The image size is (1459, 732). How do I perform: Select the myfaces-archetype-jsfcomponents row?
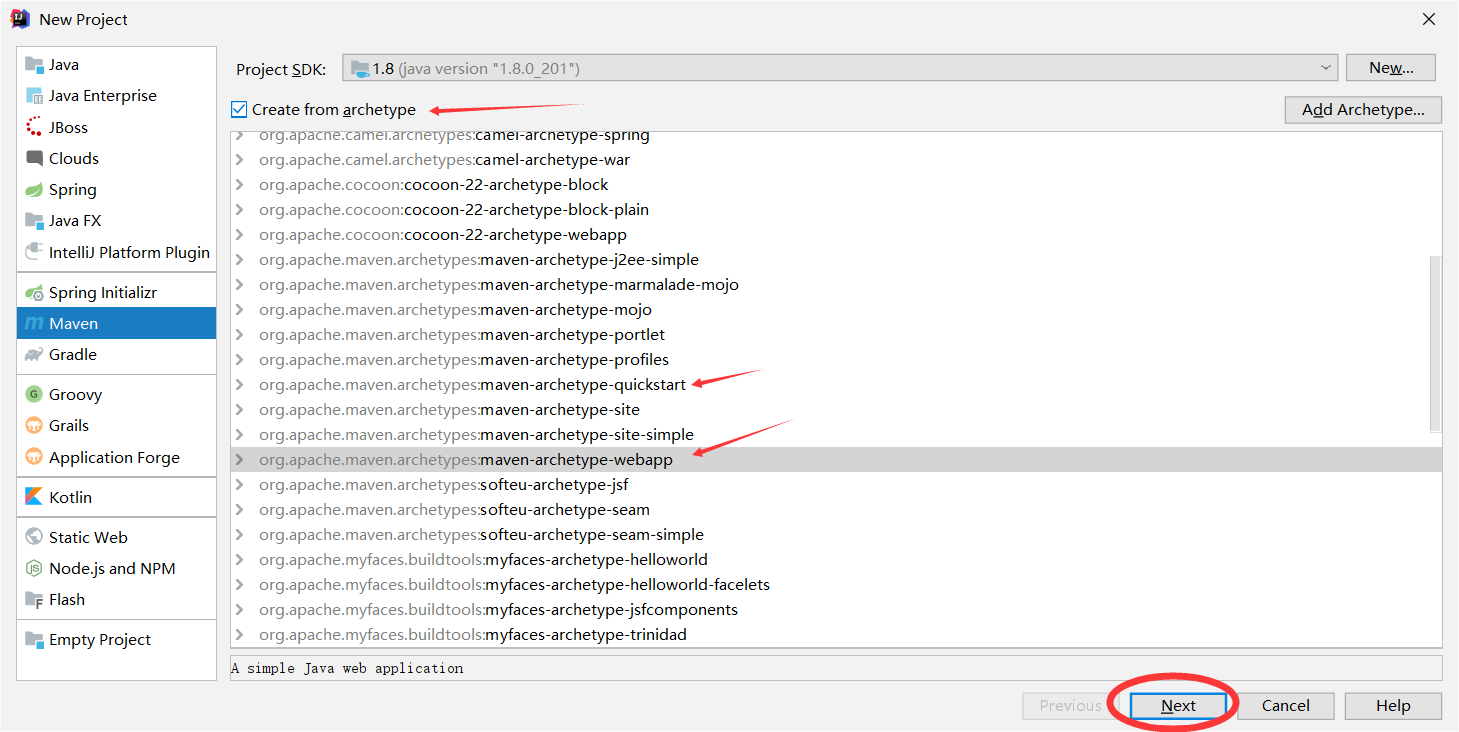(x=836, y=610)
